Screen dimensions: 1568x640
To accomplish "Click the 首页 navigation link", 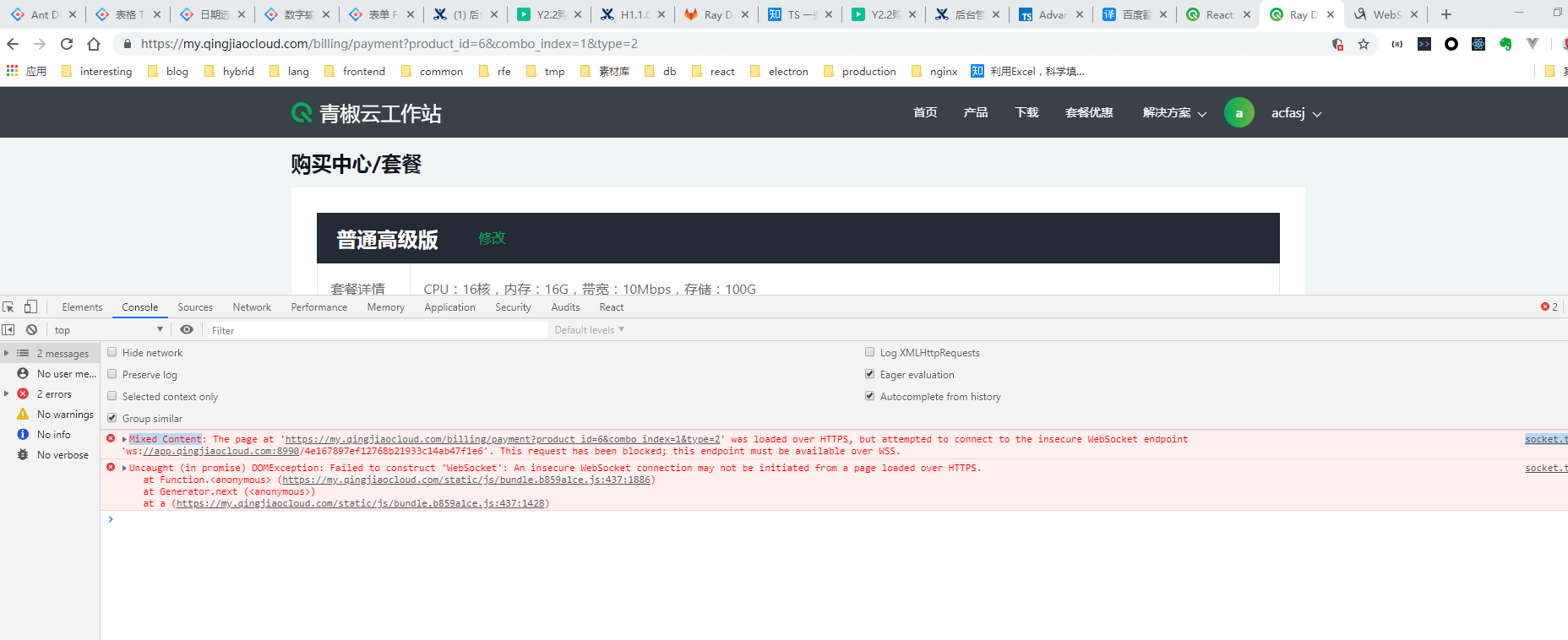I will coord(925,112).
